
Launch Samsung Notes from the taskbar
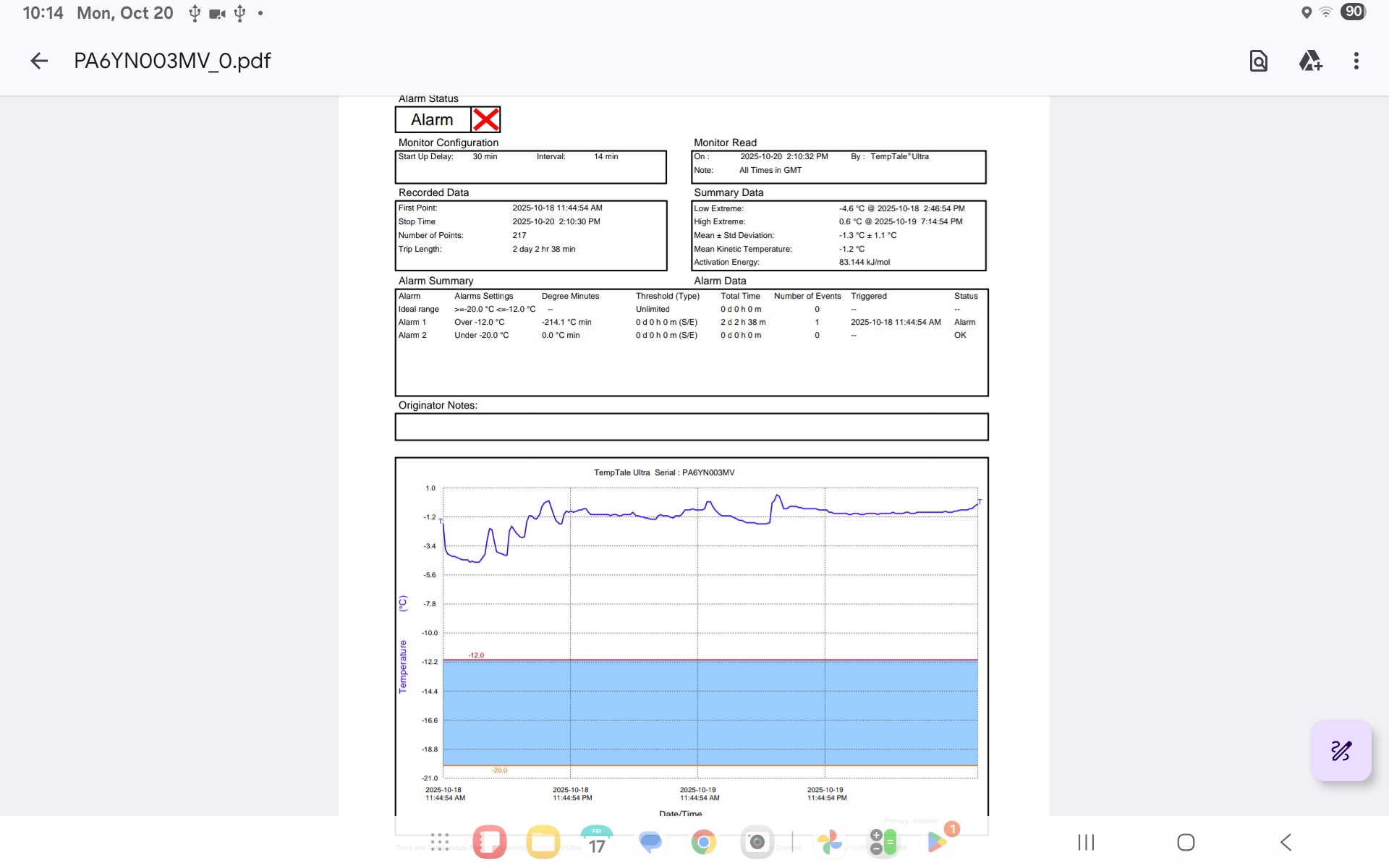(490, 842)
